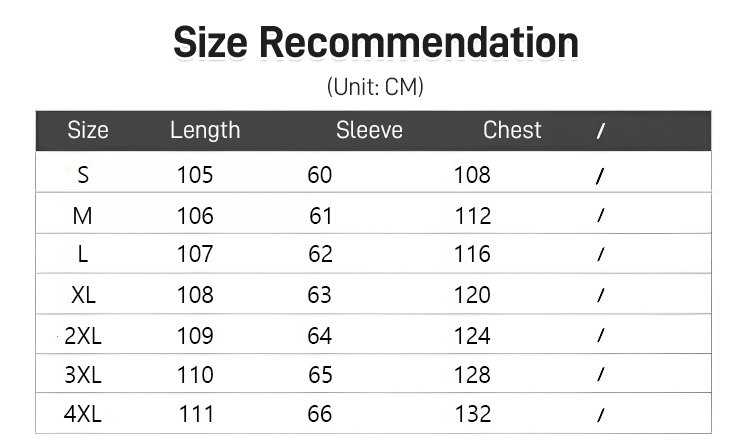The image size is (750, 446).
Task: Click the M size row label
Action: point(82,216)
